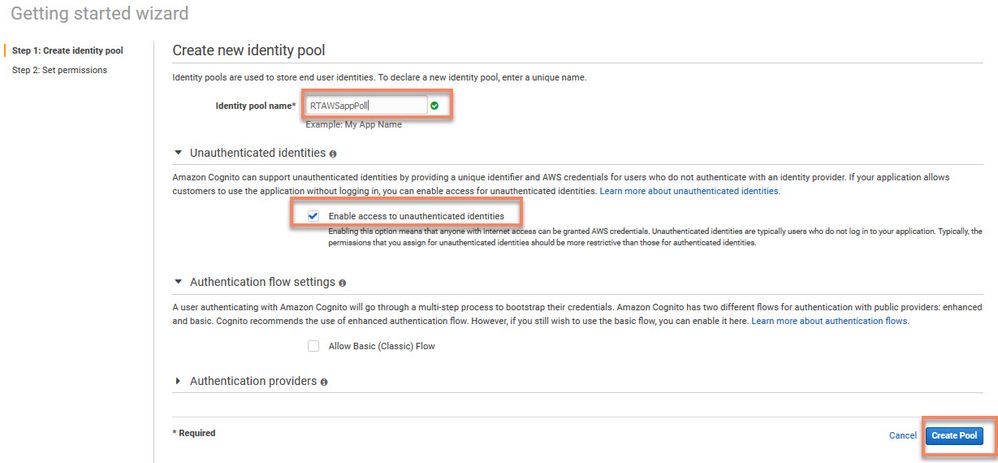The height and width of the screenshot is (463, 998).
Task: Open Learn more about authentication flows link
Action: 829,321
